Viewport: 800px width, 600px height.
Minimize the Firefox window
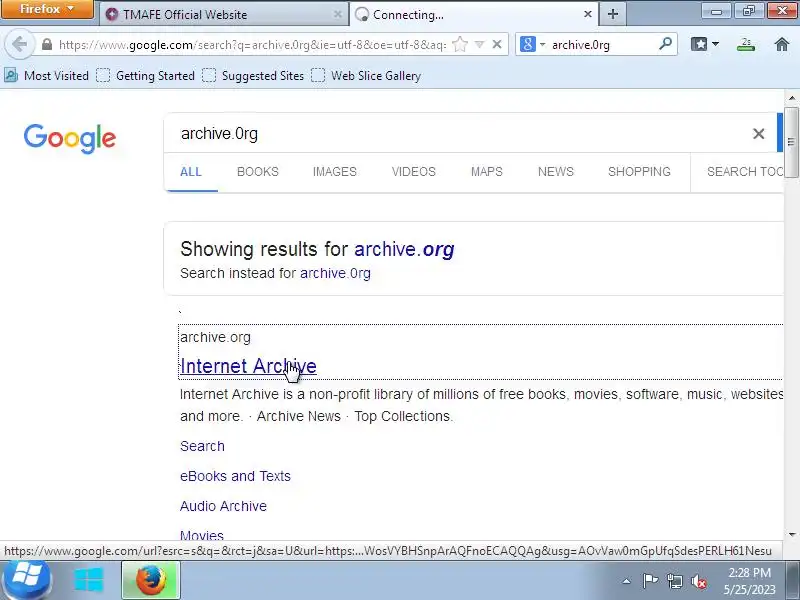pyautogui.click(x=717, y=10)
